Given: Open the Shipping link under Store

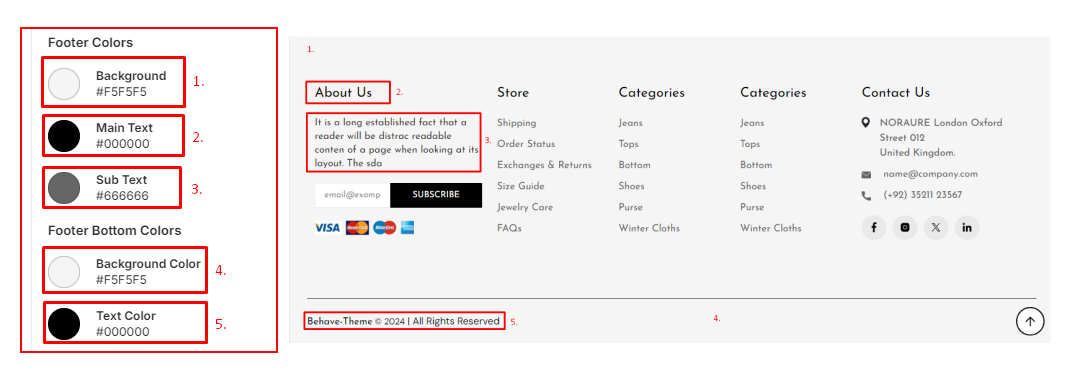Looking at the screenshot, I should coord(517,123).
